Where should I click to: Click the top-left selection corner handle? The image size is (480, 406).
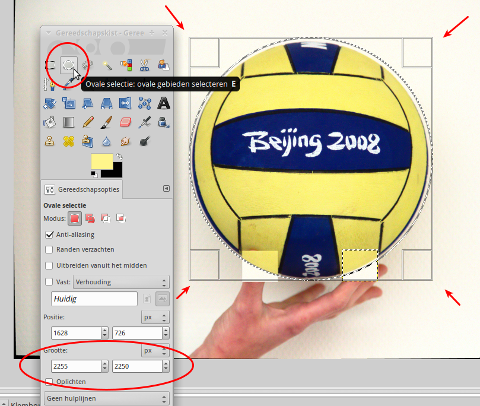[x=204, y=52]
